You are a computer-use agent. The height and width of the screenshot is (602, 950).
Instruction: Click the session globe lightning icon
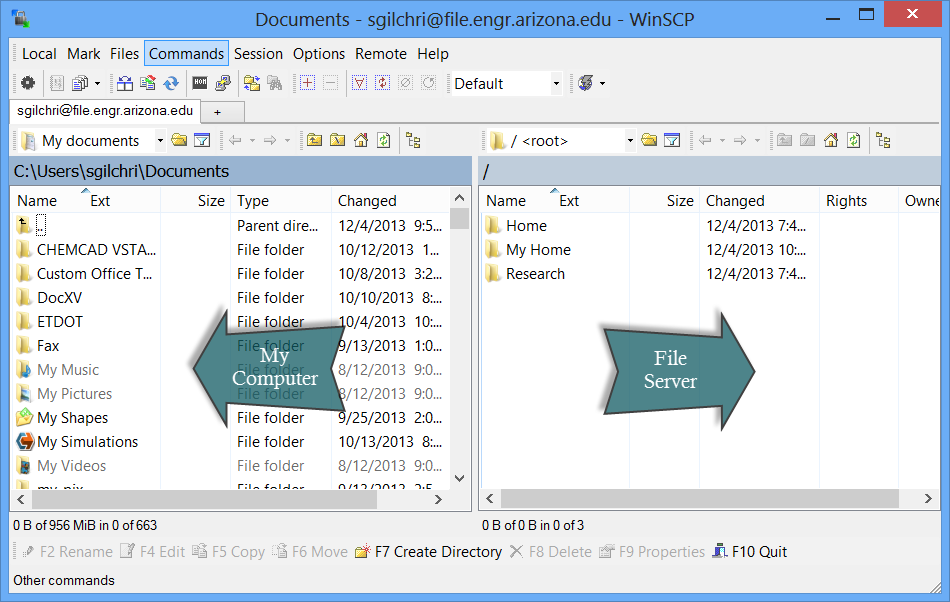click(x=586, y=83)
